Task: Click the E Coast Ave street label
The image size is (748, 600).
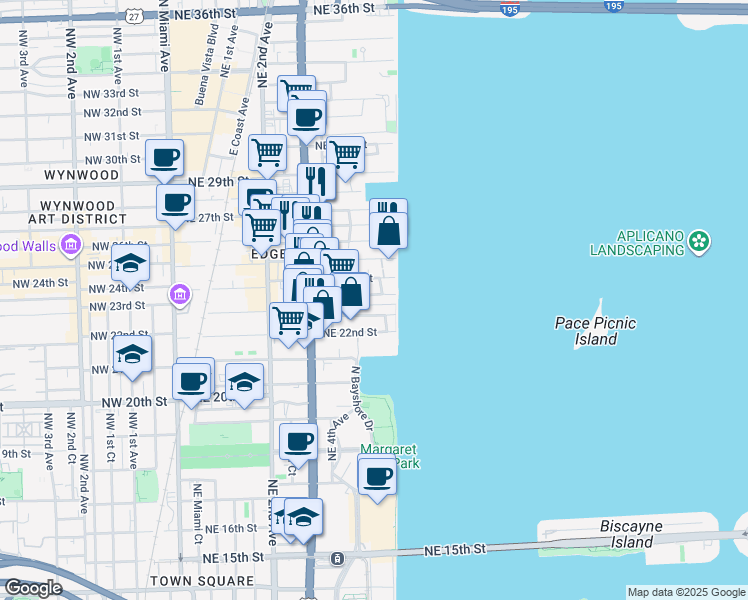Action: pyautogui.click(x=239, y=127)
